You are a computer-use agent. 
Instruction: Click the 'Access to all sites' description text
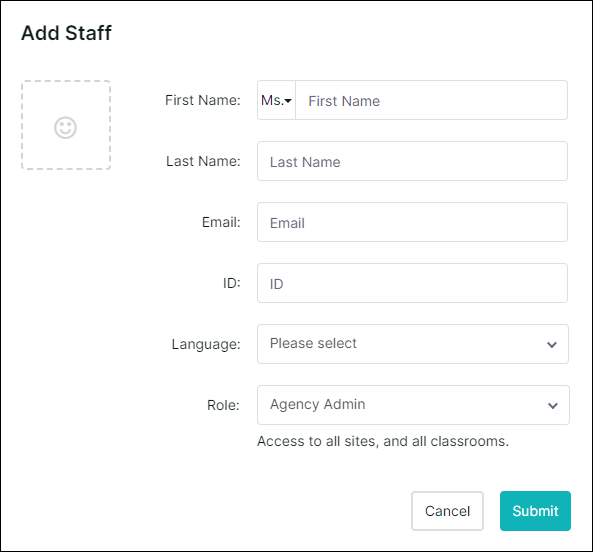383,441
